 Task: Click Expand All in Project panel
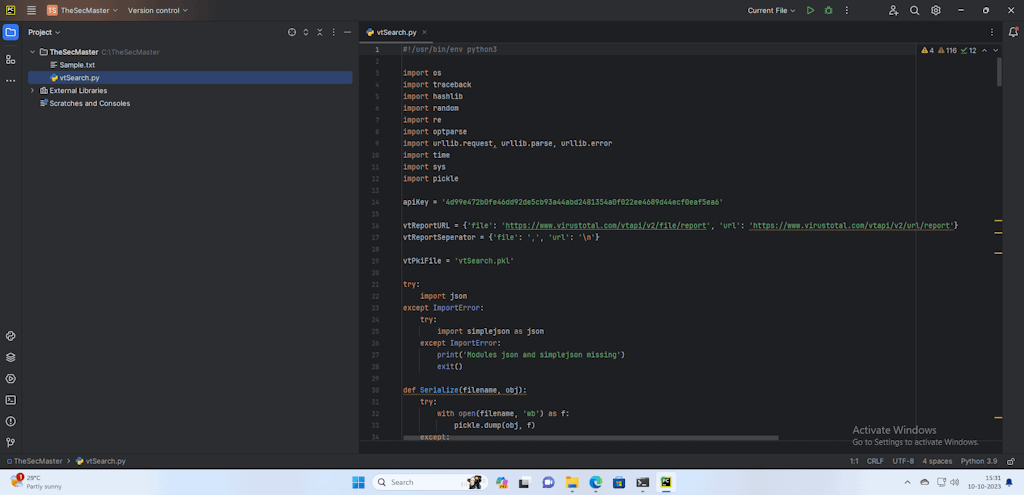click(x=306, y=32)
